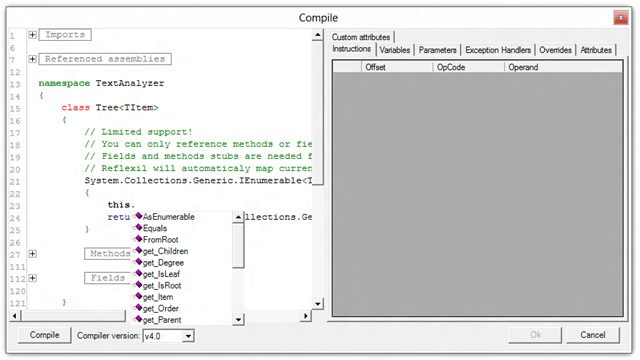The height and width of the screenshot is (360, 640).
Task: Click 'namespace TextAnalyzer' code line
Action: 101,83
